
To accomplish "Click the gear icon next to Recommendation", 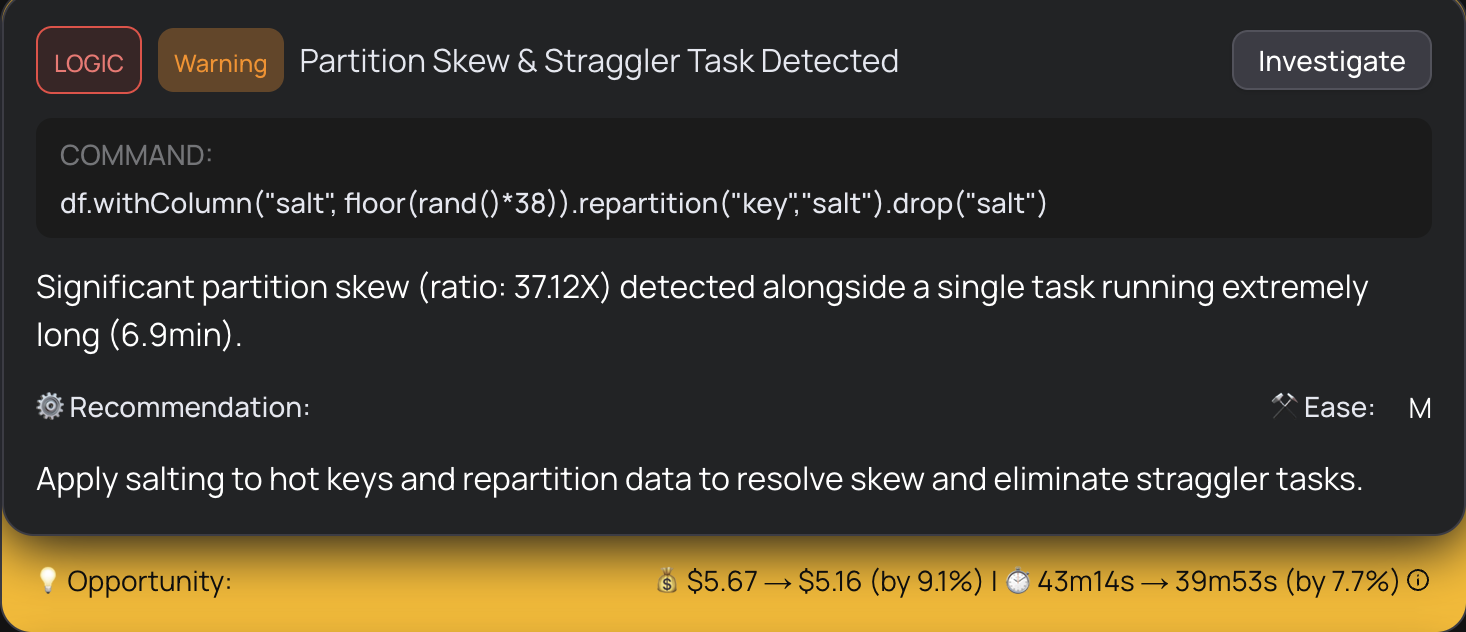I will click(x=48, y=406).
